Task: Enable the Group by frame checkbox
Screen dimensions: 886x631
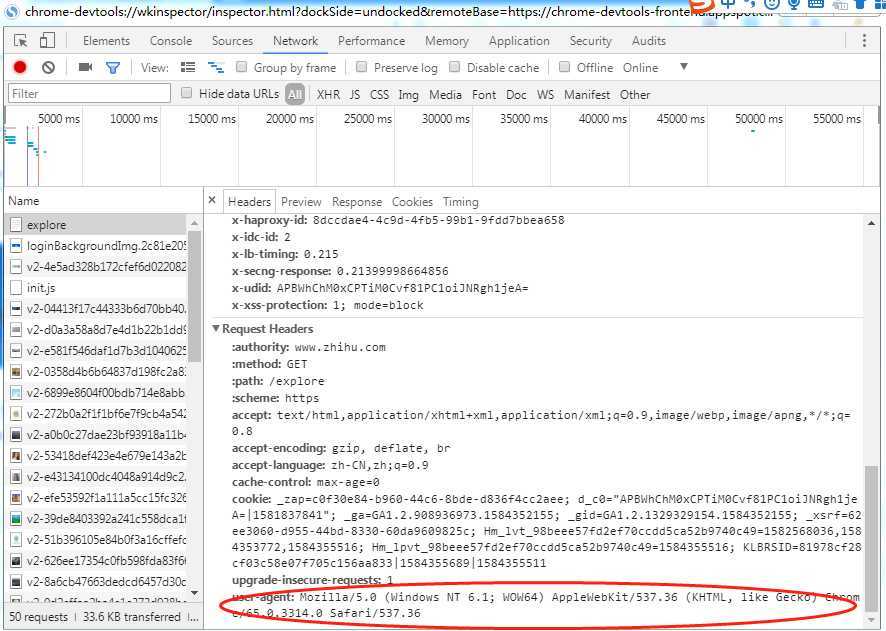Action: pyautogui.click(x=241, y=67)
